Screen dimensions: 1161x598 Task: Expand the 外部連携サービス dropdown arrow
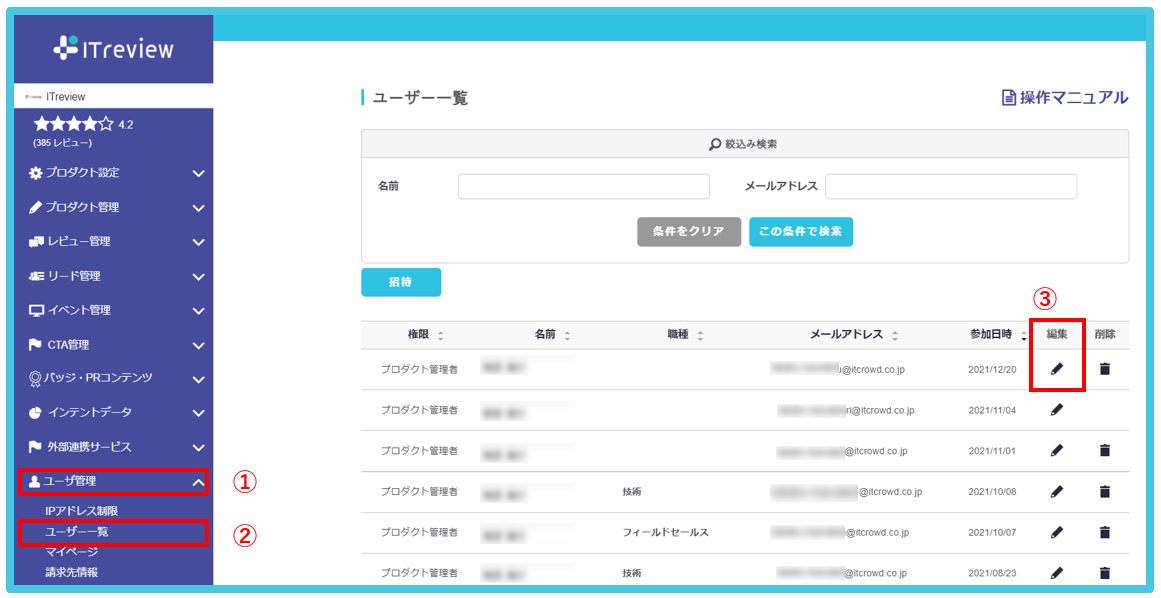(200, 446)
